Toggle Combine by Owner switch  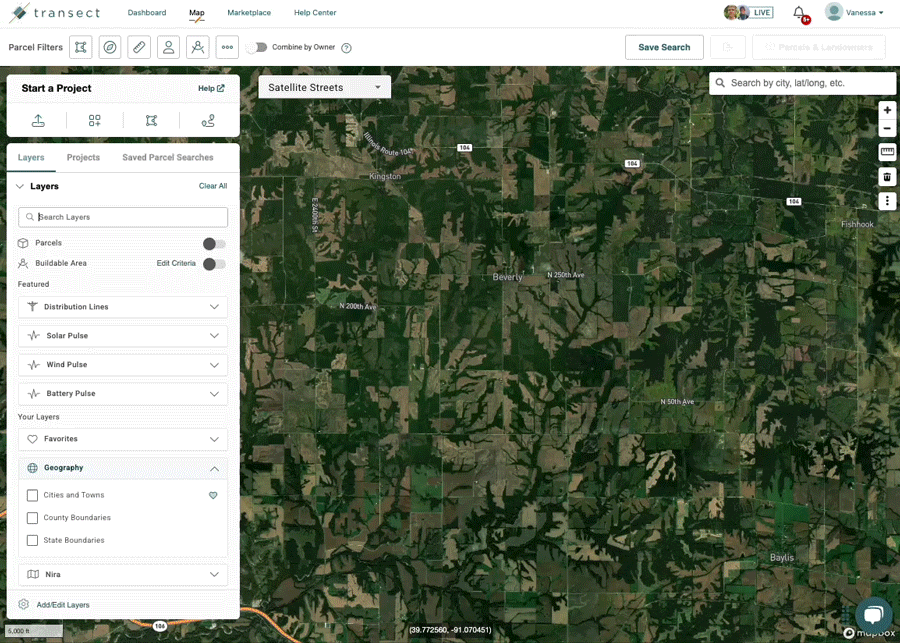tap(257, 47)
